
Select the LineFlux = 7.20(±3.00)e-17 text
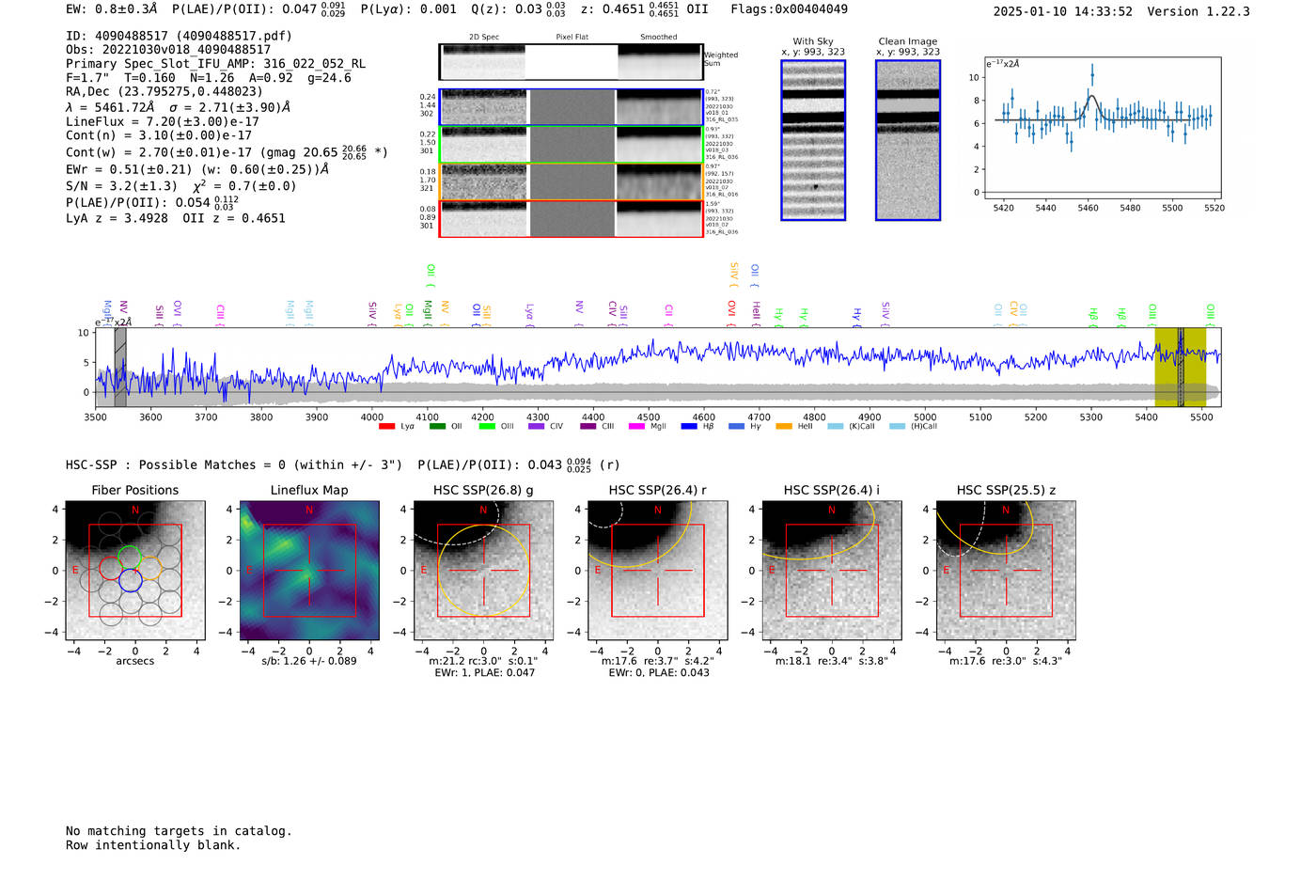(162, 121)
